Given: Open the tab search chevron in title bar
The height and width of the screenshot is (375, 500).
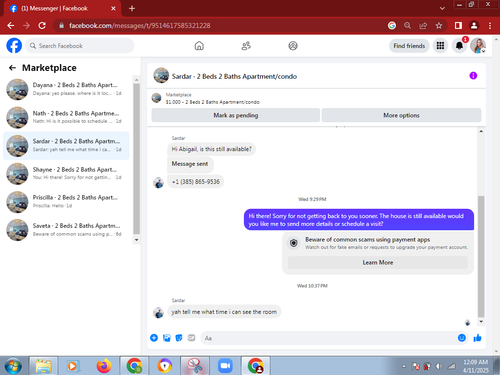Looking at the screenshot, I should click(x=442, y=8).
